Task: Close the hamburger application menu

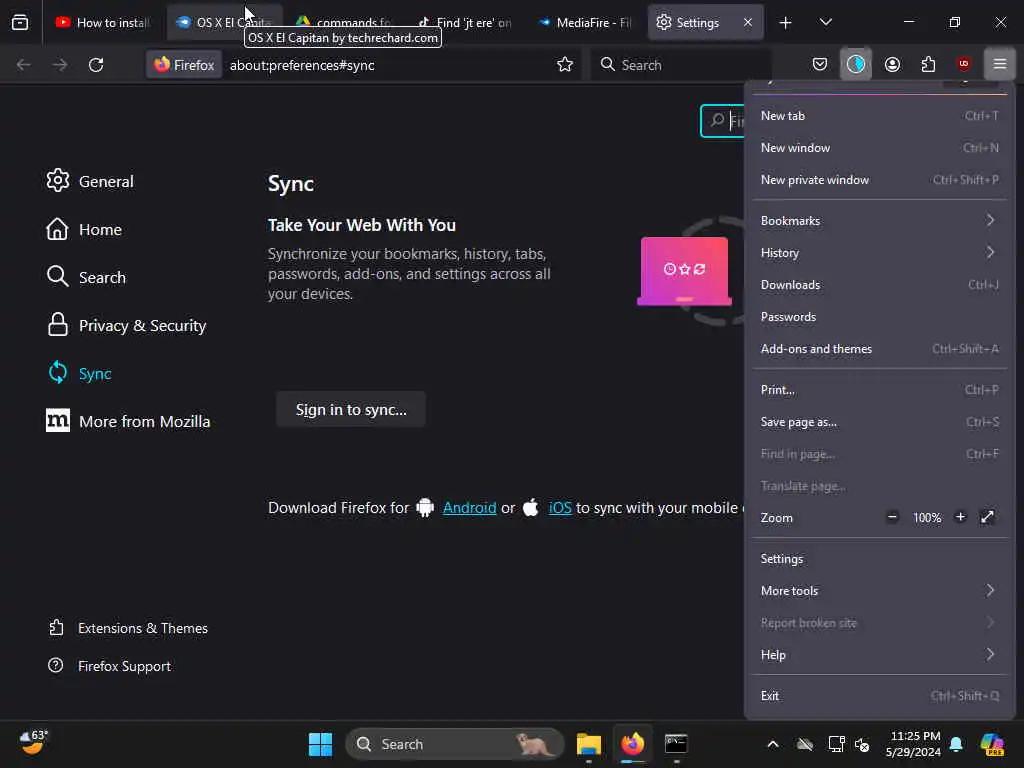Action: tap(1000, 64)
